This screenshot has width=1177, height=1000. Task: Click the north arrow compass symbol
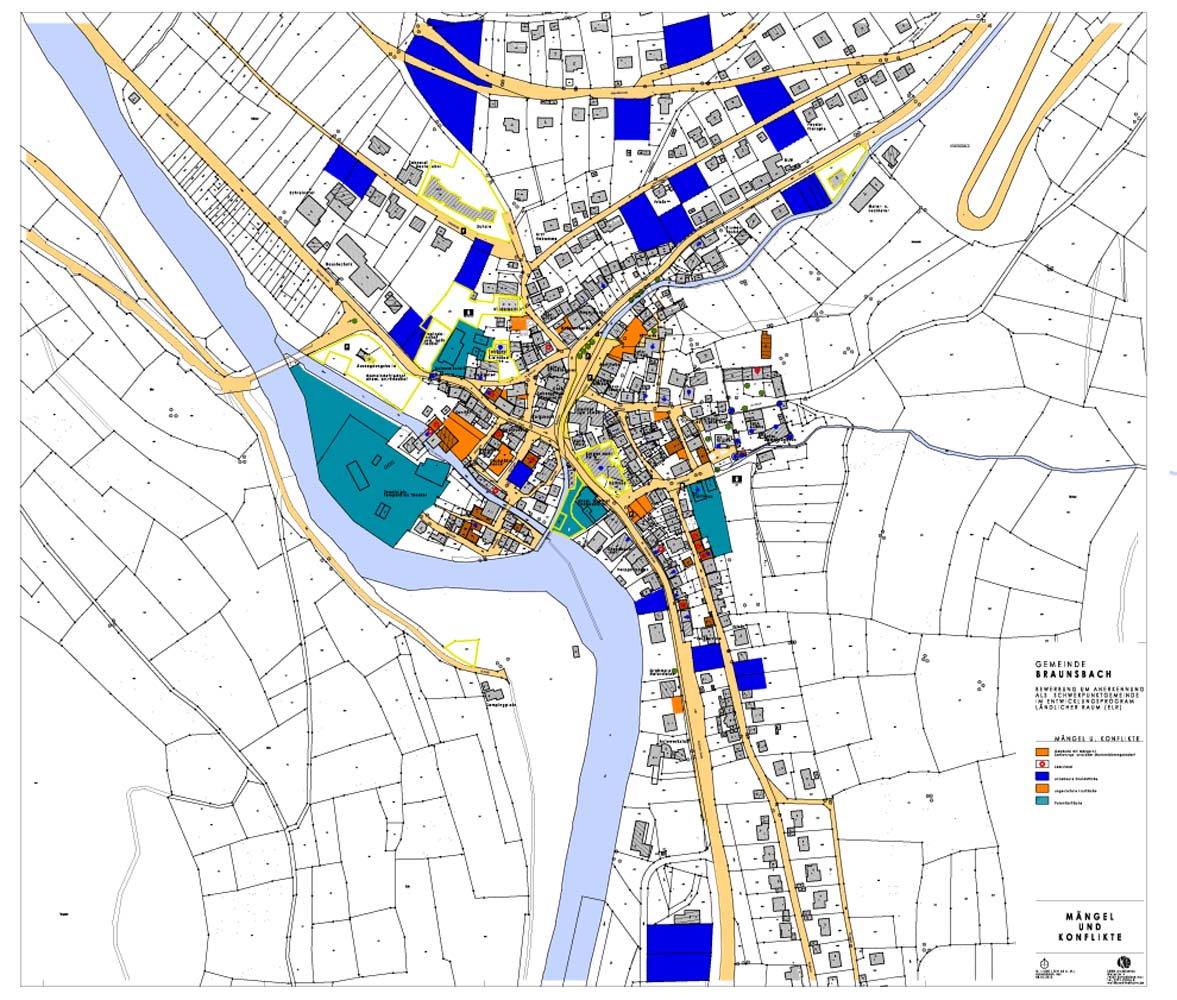pos(1045,963)
